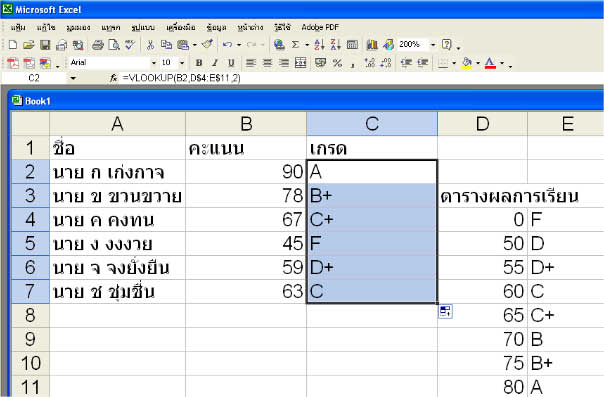The height and width of the screenshot is (397, 604).
Task: Select column C header
Action: pyautogui.click(x=372, y=124)
